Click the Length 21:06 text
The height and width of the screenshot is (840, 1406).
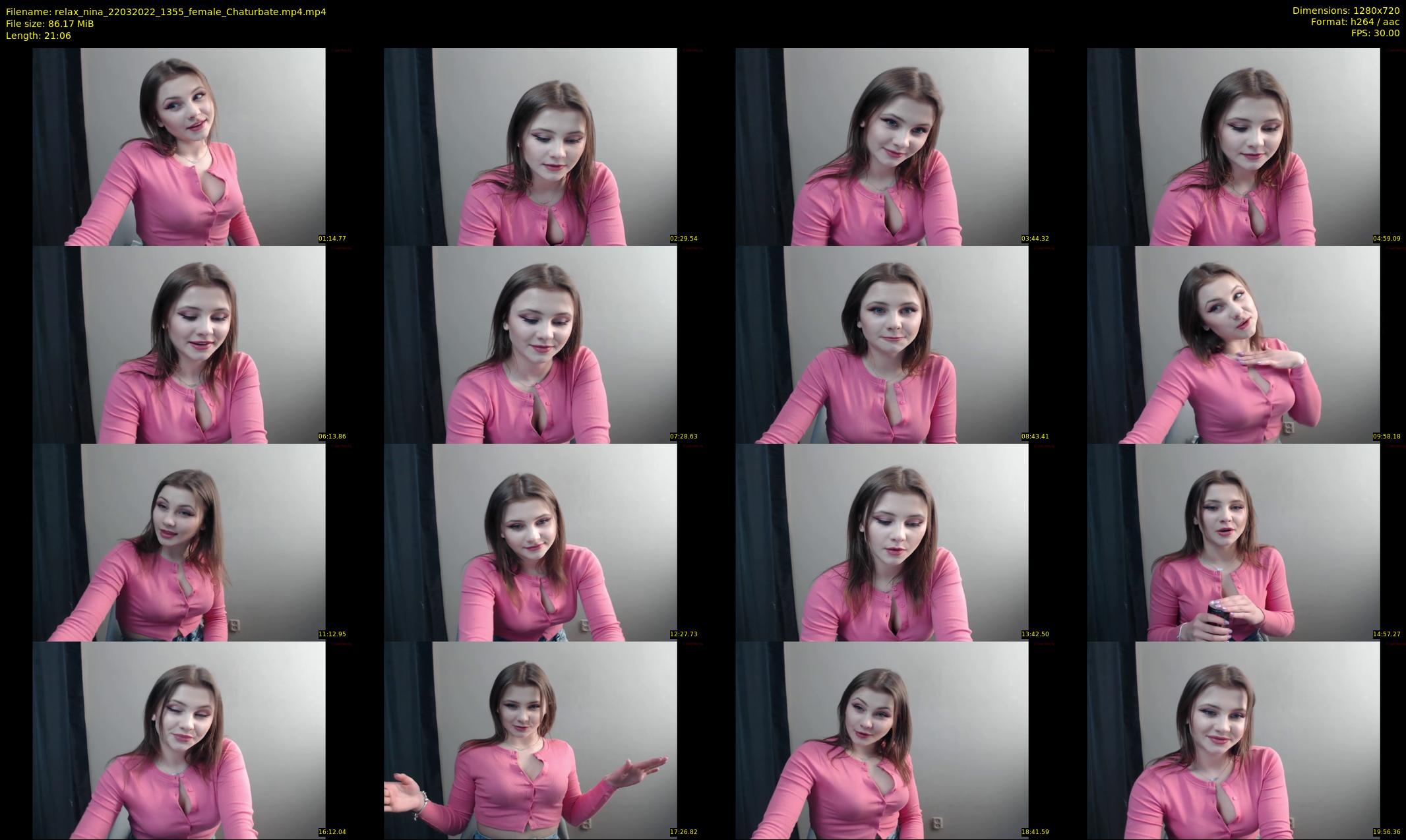[38, 36]
